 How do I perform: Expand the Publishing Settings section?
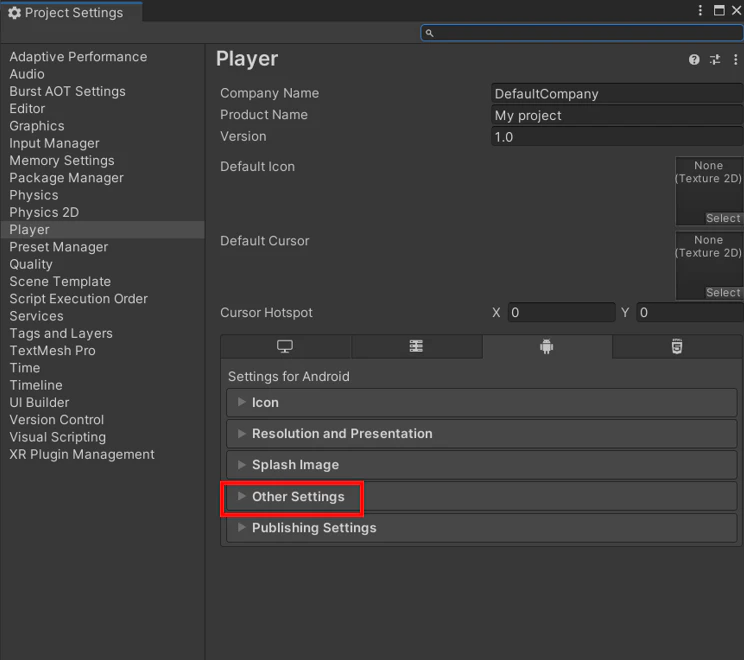click(482, 528)
